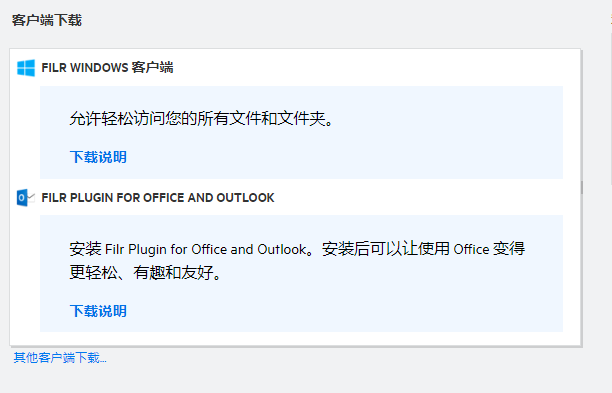Click the orange partial icon at the top-right edge
The height and width of the screenshot is (393, 612).
tap(610, 19)
